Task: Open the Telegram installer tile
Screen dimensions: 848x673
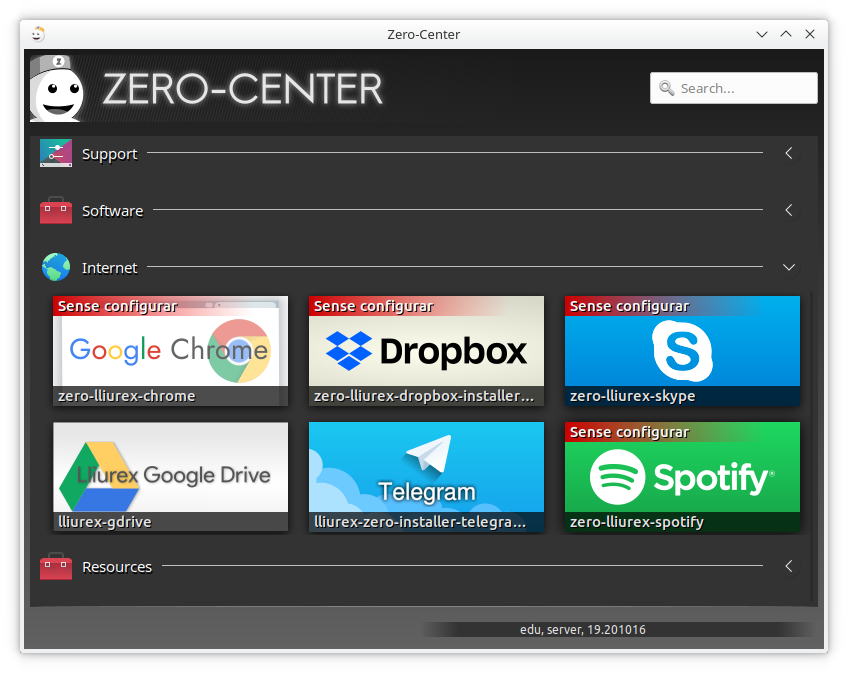Action: (426, 477)
